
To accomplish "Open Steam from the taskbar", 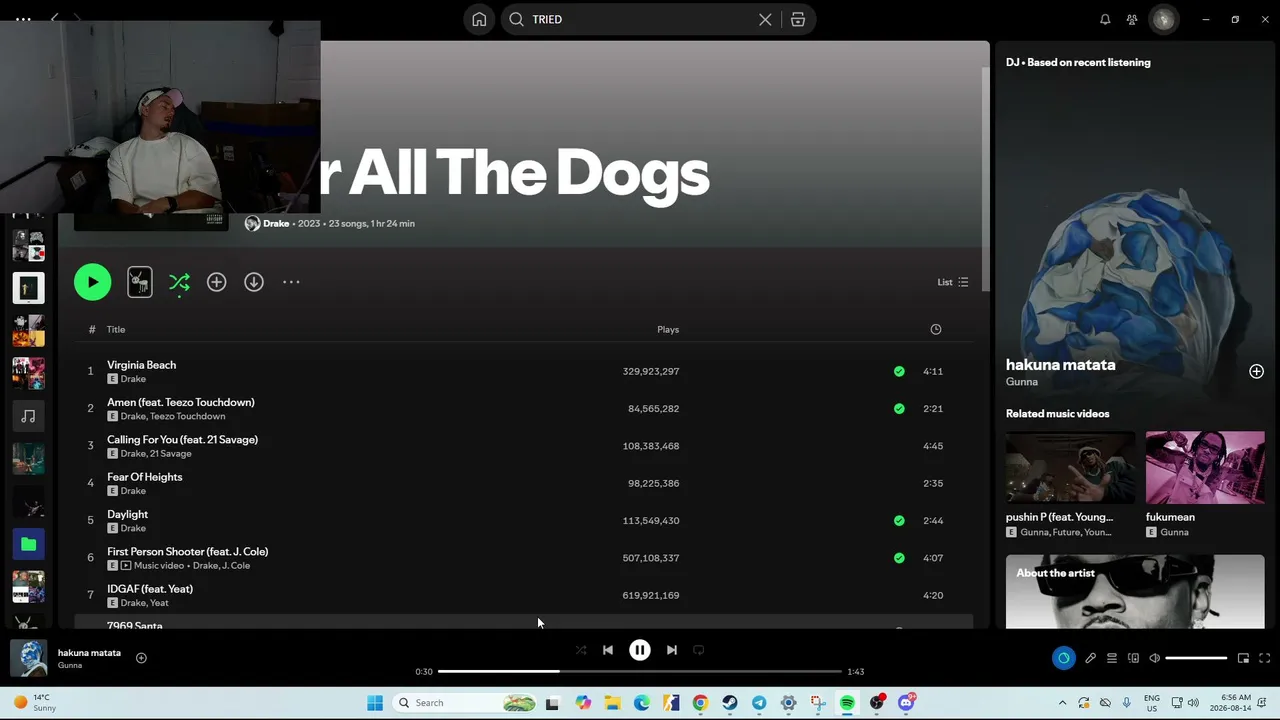I will [x=730, y=703].
